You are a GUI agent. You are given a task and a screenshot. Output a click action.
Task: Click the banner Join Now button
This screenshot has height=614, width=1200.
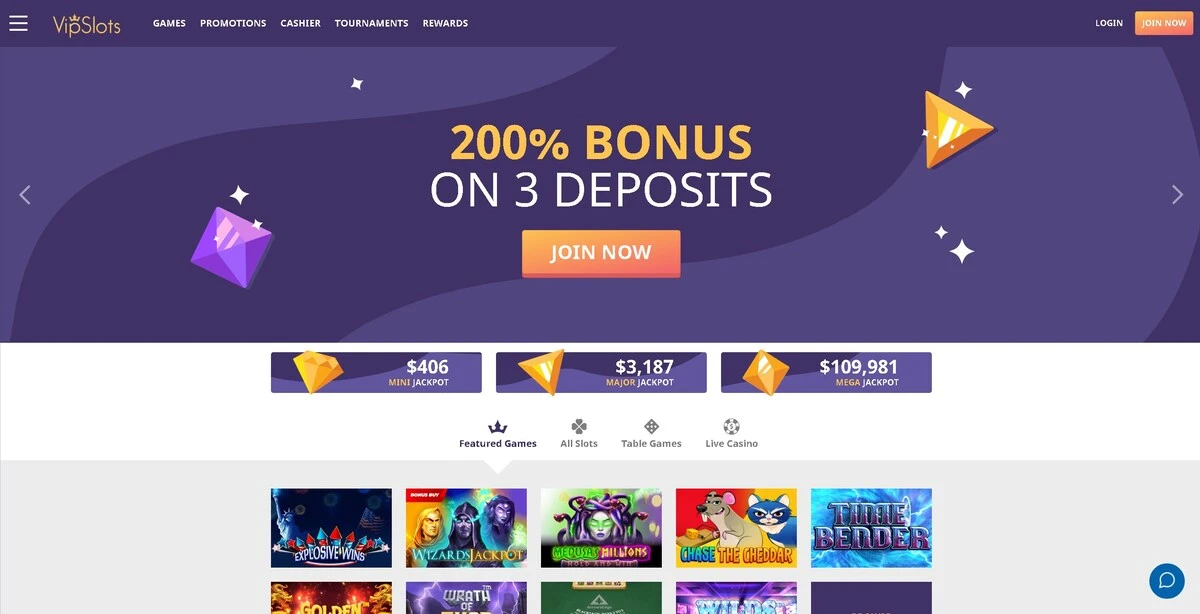click(601, 253)
